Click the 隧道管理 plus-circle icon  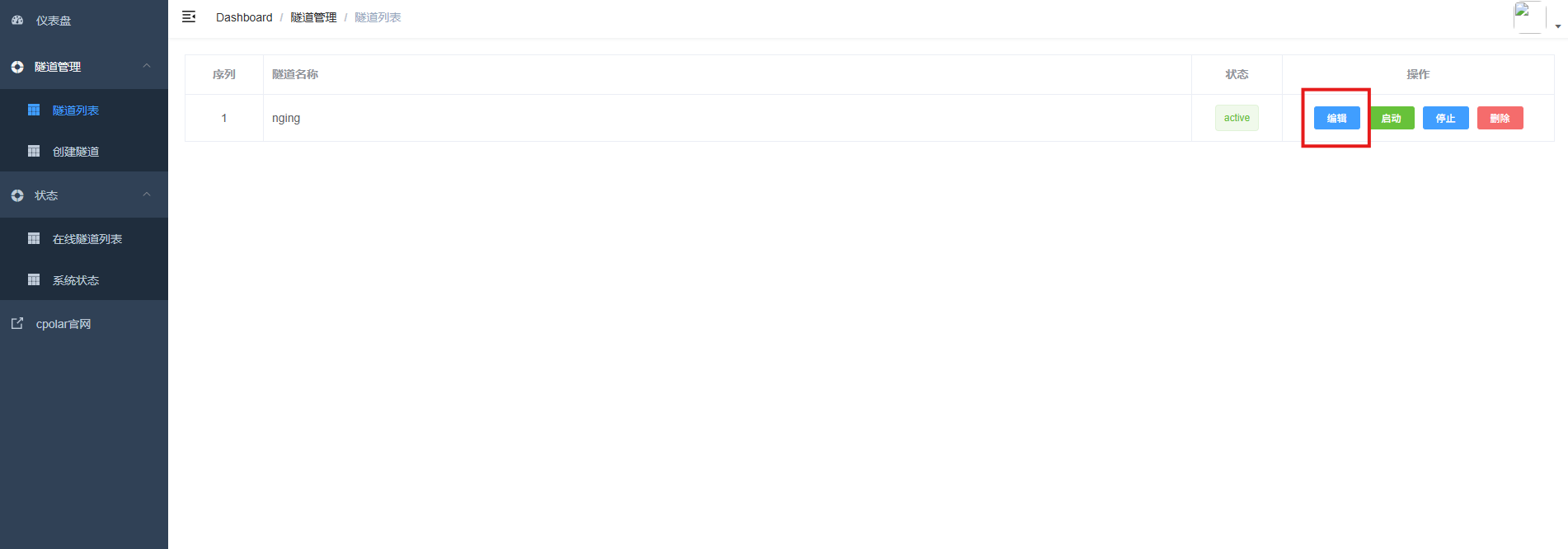[x=17, y=67]
